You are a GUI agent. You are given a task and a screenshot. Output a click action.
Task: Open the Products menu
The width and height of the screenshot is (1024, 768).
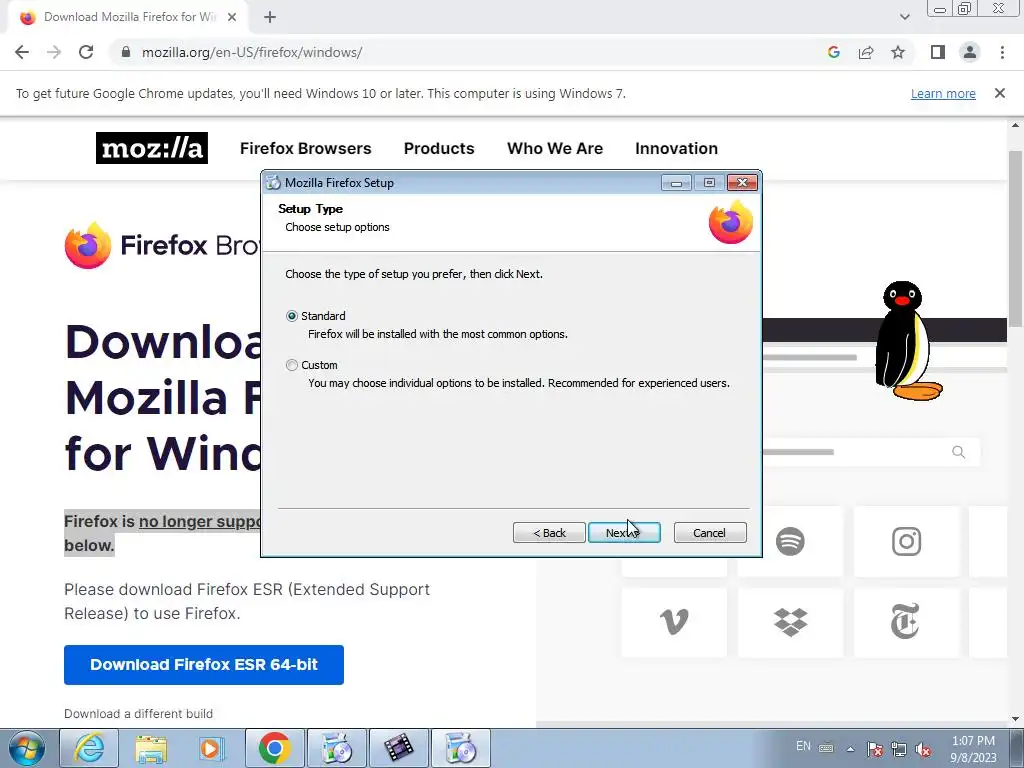click(439, 148)
